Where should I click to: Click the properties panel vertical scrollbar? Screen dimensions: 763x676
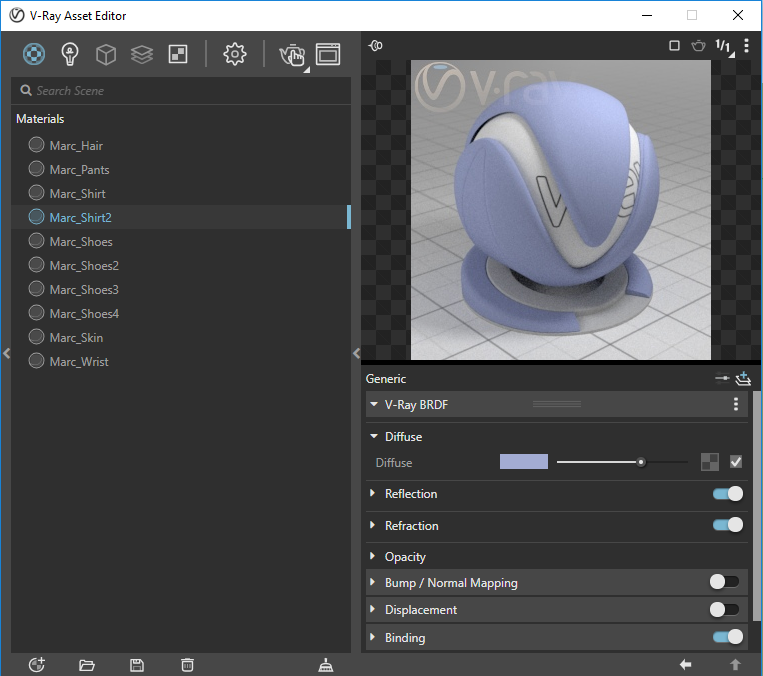coord(757,505)
